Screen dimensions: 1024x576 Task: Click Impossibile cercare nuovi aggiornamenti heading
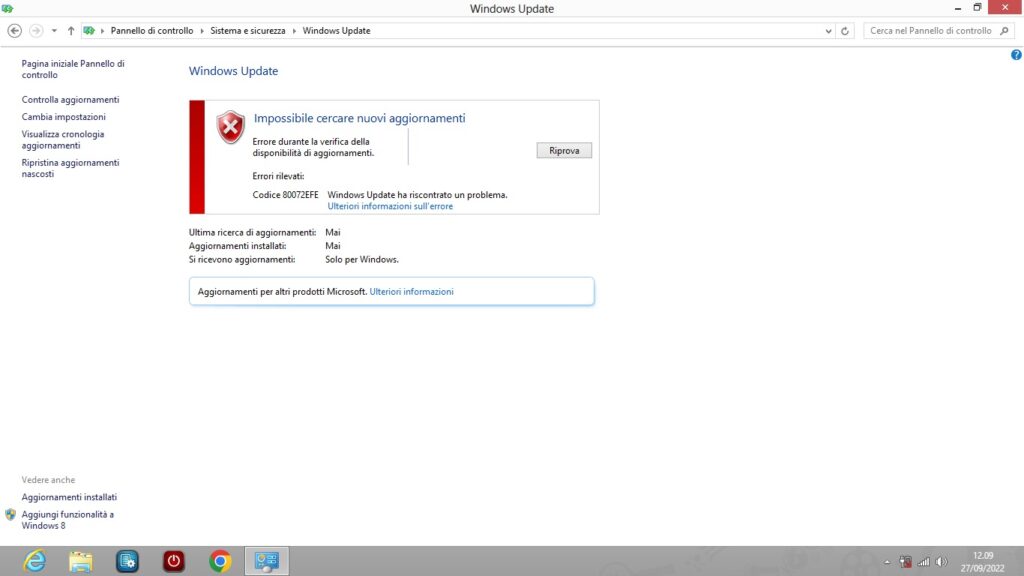[x=360, y=118]
